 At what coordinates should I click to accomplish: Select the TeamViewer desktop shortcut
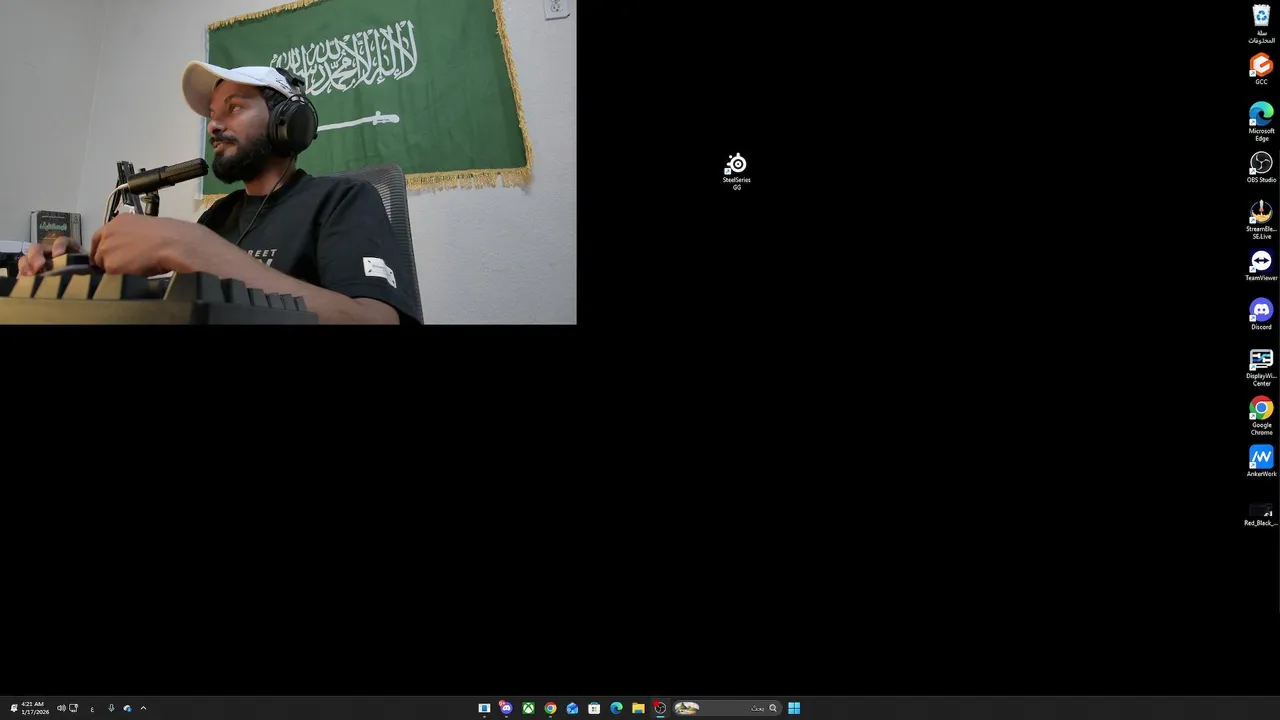coord(1261,265)
